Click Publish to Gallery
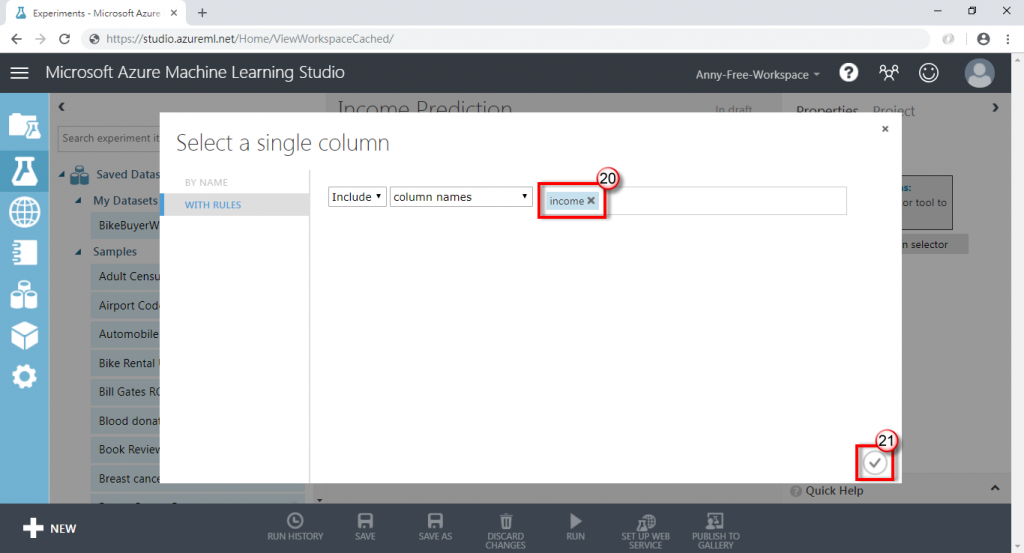 tap(716, 531)
